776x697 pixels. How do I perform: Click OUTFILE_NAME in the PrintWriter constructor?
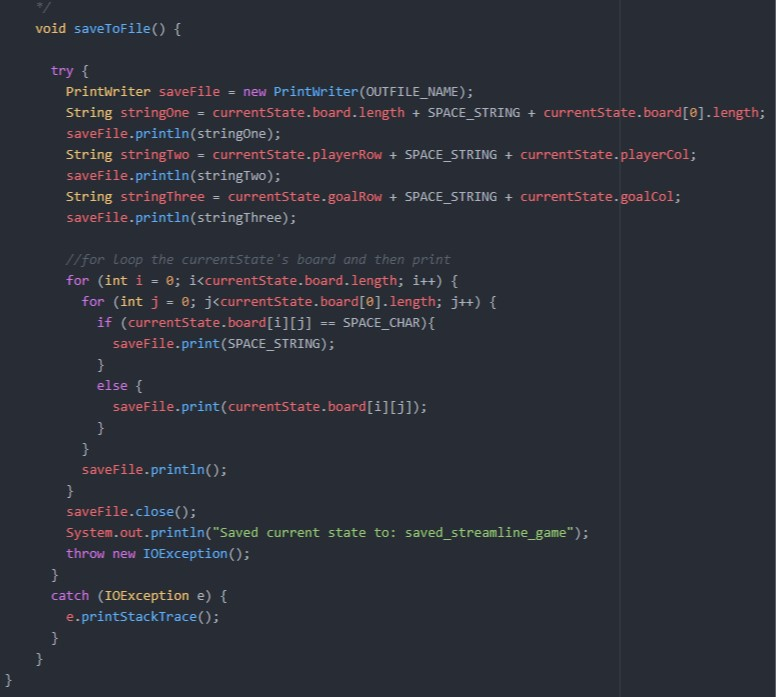pos(412,92)
